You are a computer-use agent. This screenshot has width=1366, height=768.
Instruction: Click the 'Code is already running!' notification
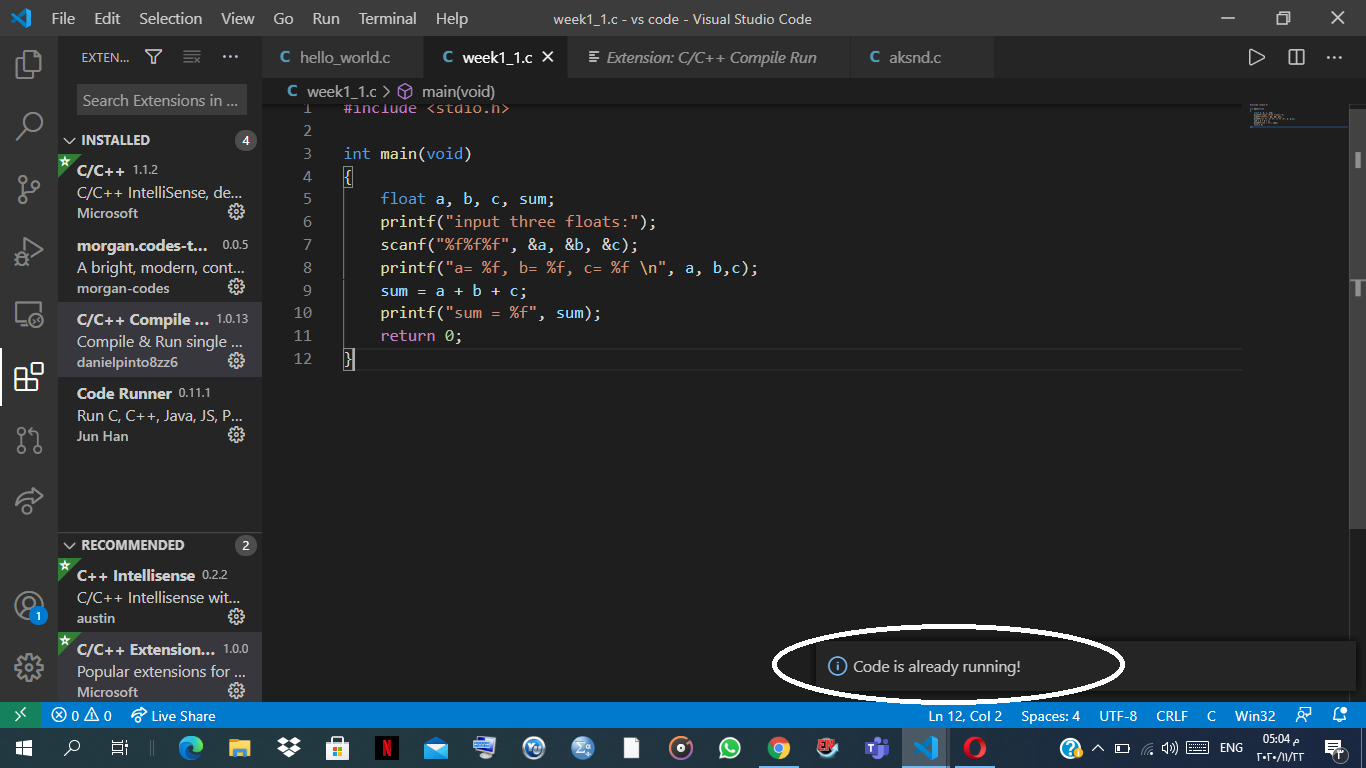tap(1086, 666)
